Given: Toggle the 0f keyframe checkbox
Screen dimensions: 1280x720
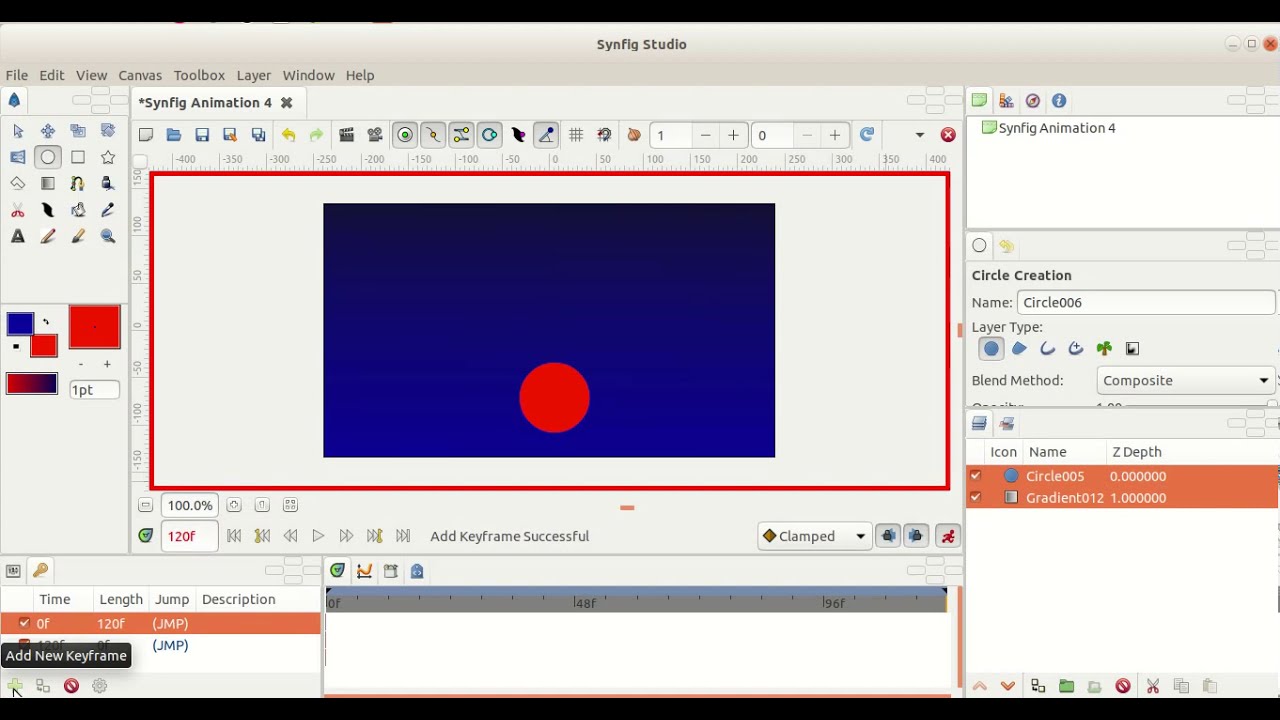Looking at the screenshot, I should pyautogui.click(x=24, y=623).
